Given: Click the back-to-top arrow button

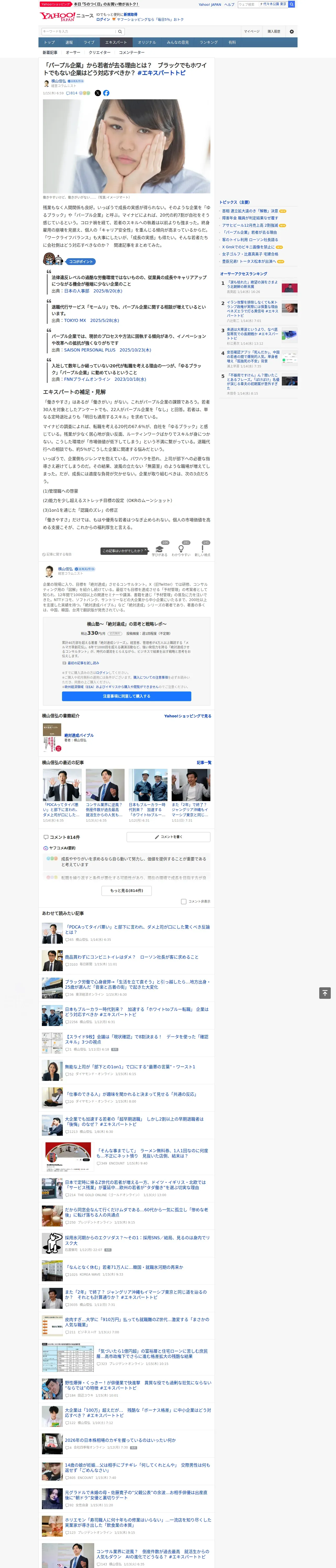Looking at the screenshot, I should (325, 993).
